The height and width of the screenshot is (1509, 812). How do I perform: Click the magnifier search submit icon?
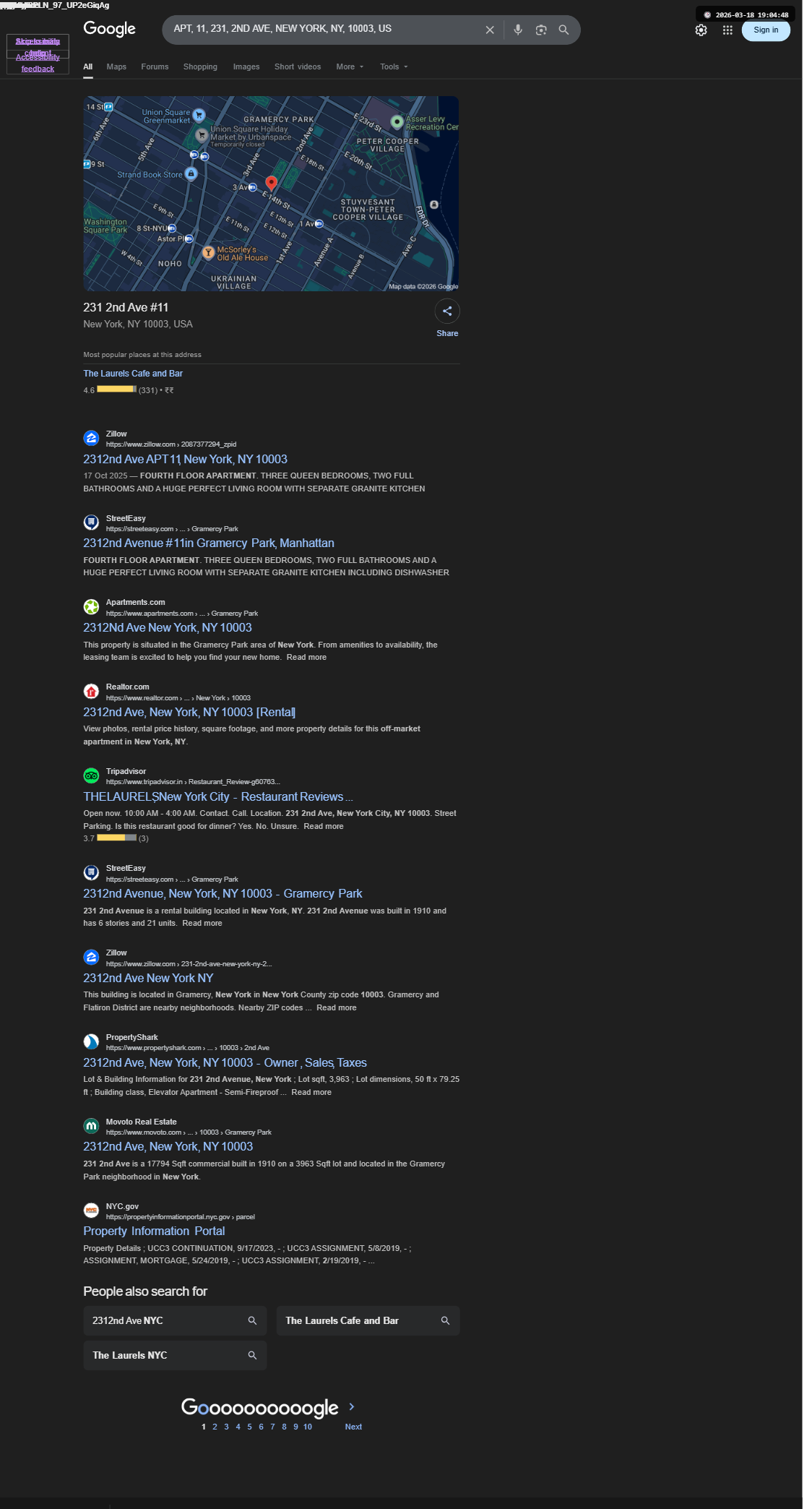[564, 30]
